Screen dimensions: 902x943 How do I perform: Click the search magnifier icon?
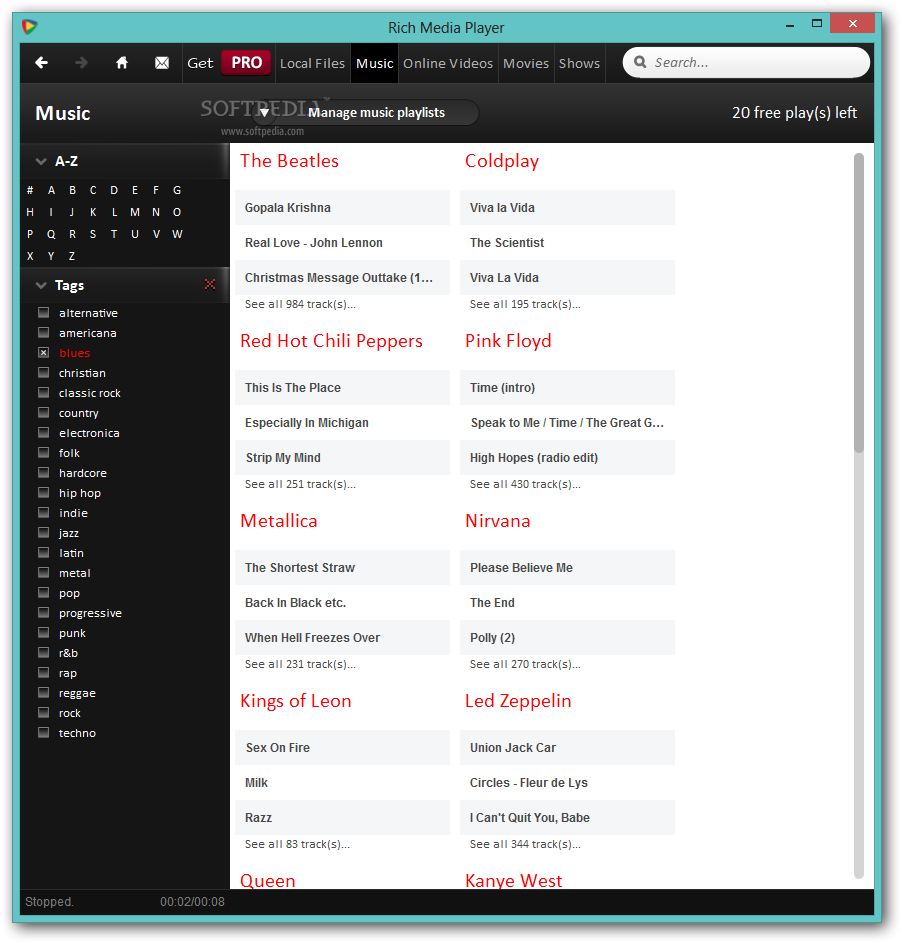[640, 62]
